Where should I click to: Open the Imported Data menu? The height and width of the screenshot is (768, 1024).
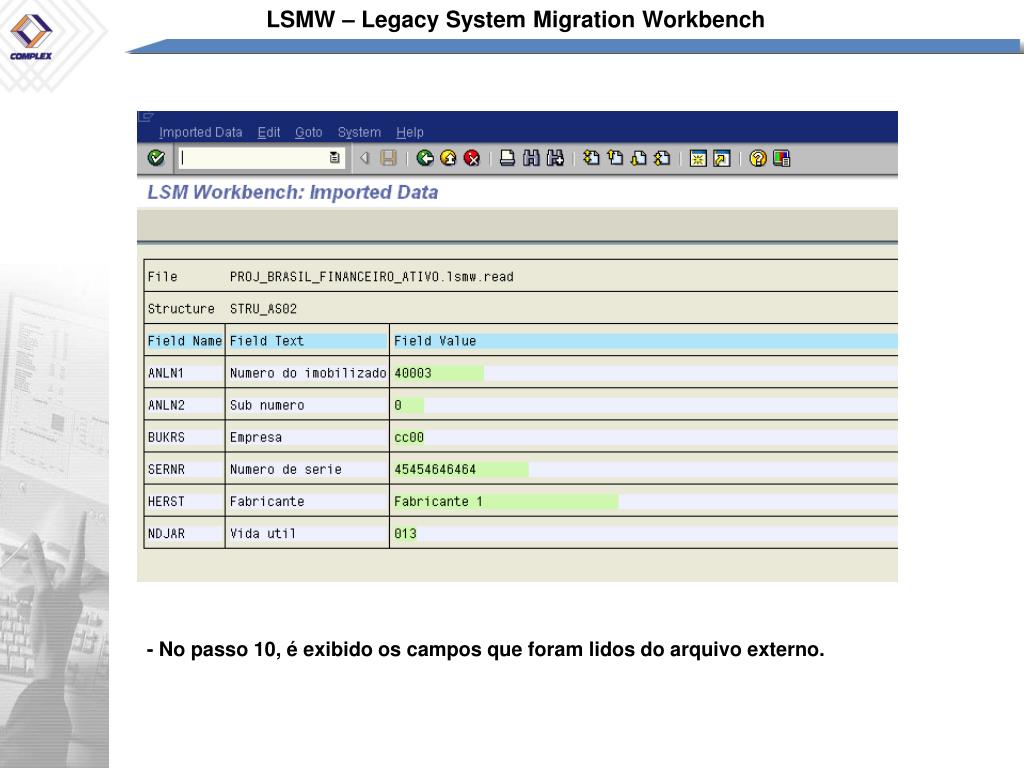(x=200, y=133)
